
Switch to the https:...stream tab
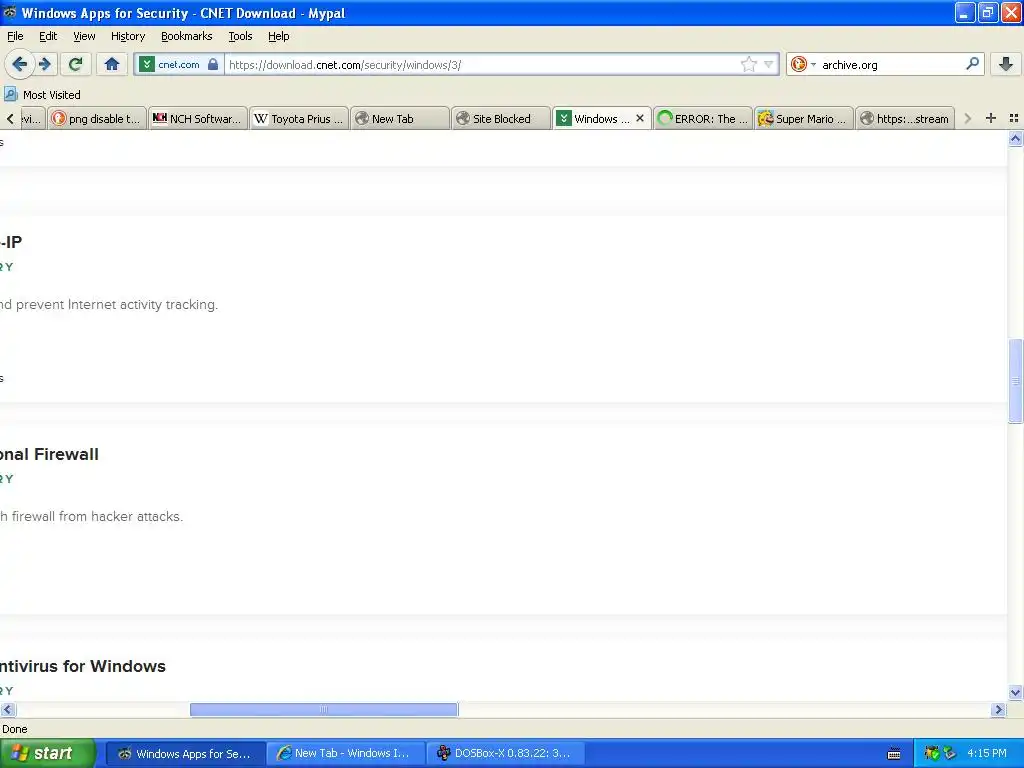pyautogui.click(x=906, y=118)
